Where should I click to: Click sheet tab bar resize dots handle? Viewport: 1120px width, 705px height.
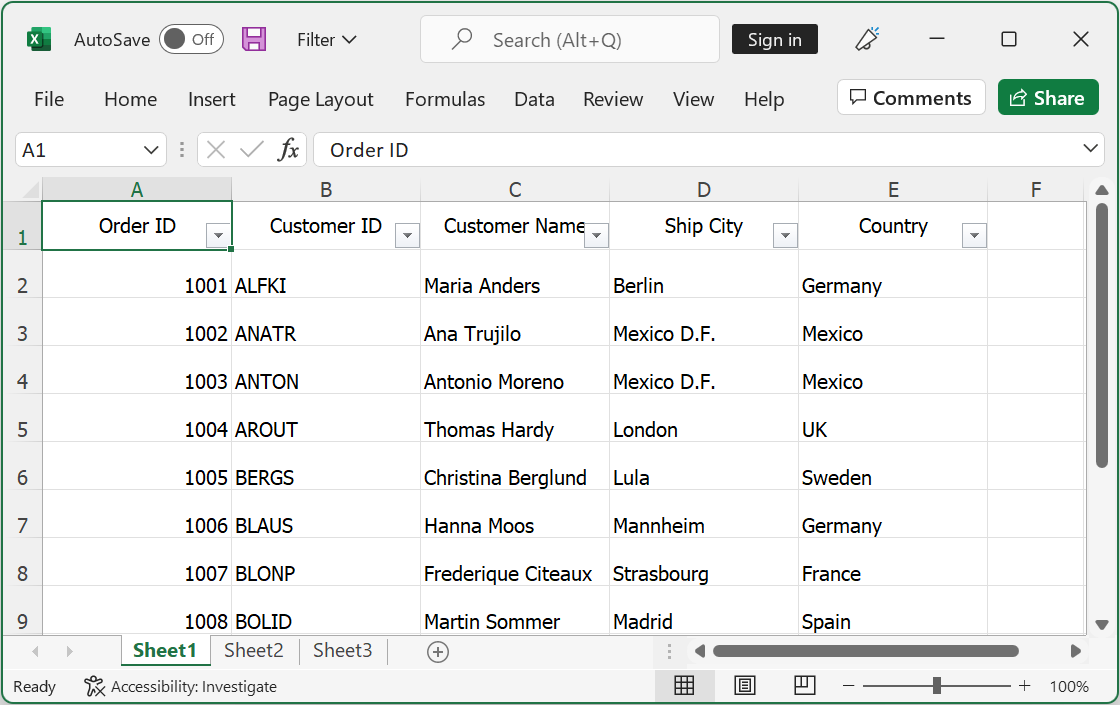click(669, 651)
